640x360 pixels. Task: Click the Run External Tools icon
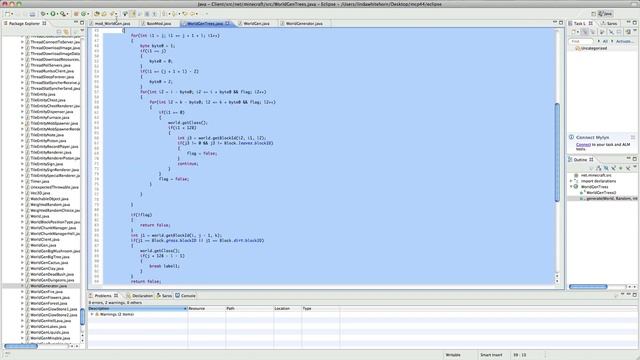pyautogui.click(x=63, y=13)
